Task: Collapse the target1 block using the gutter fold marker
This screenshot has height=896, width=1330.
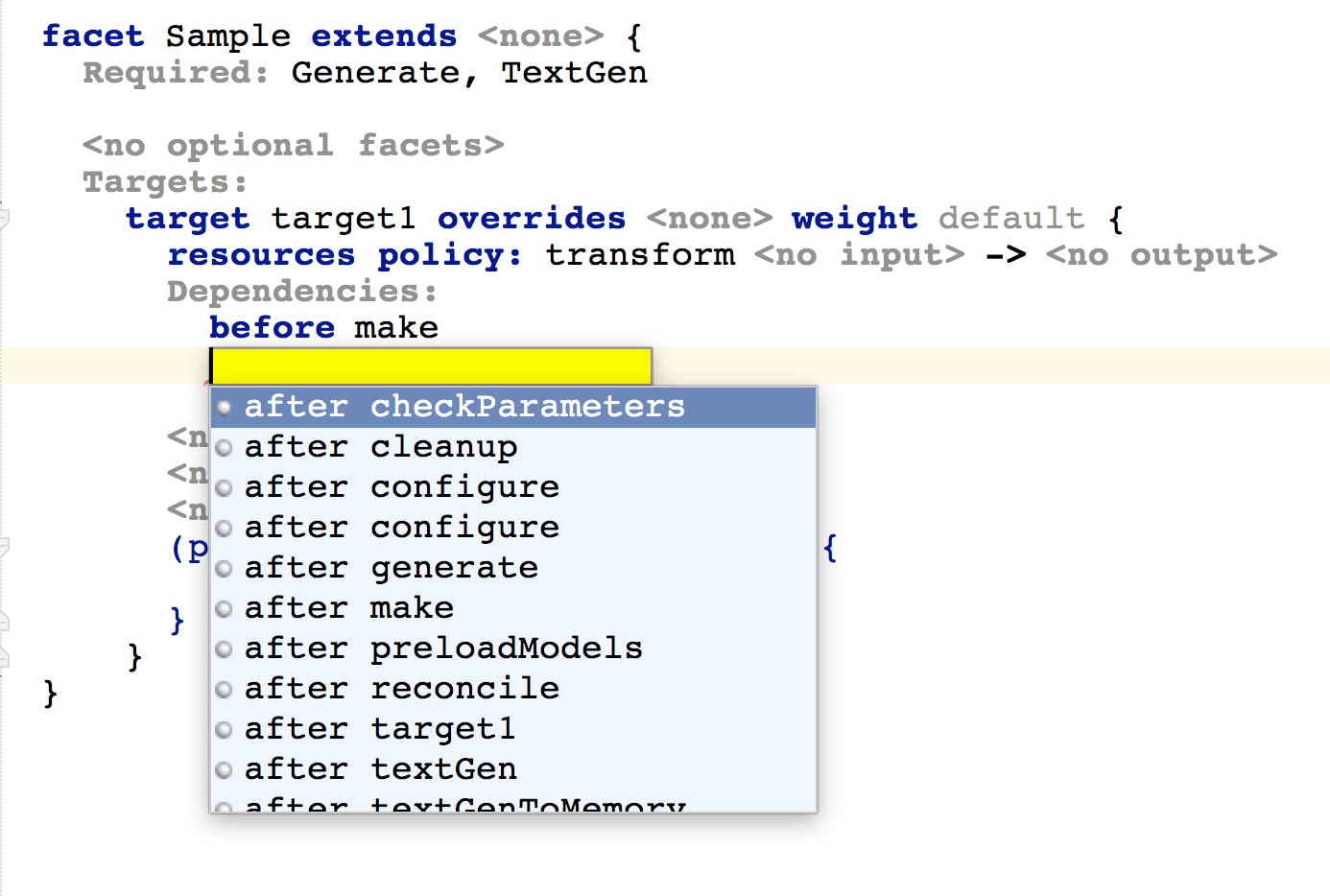Action: 4,219
